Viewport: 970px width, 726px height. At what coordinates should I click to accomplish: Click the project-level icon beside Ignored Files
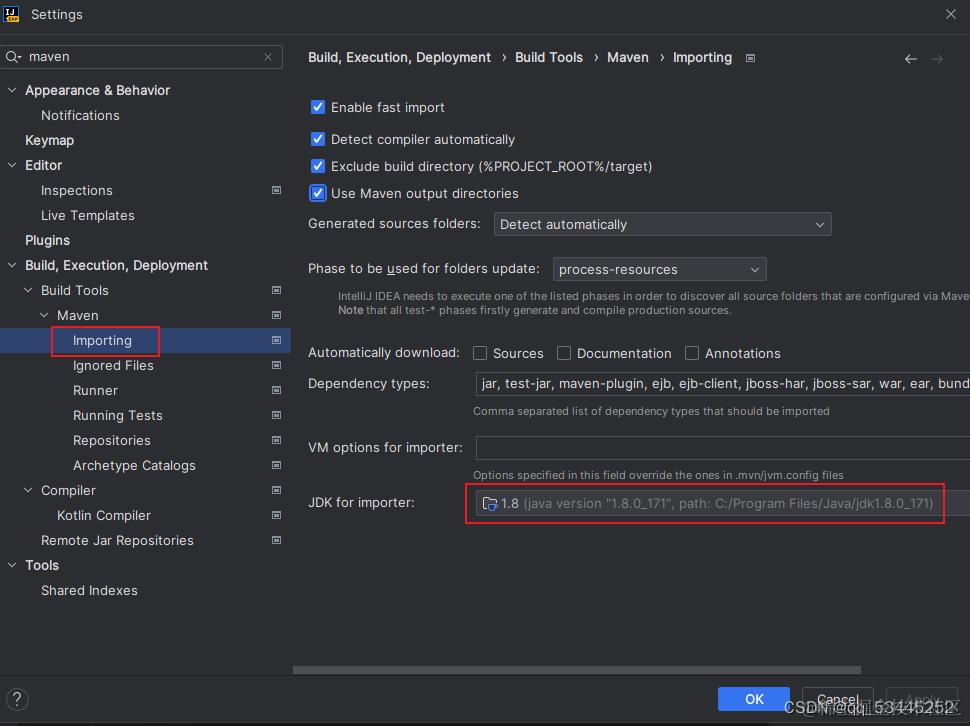pyautogui.click(x=277, y=365)
